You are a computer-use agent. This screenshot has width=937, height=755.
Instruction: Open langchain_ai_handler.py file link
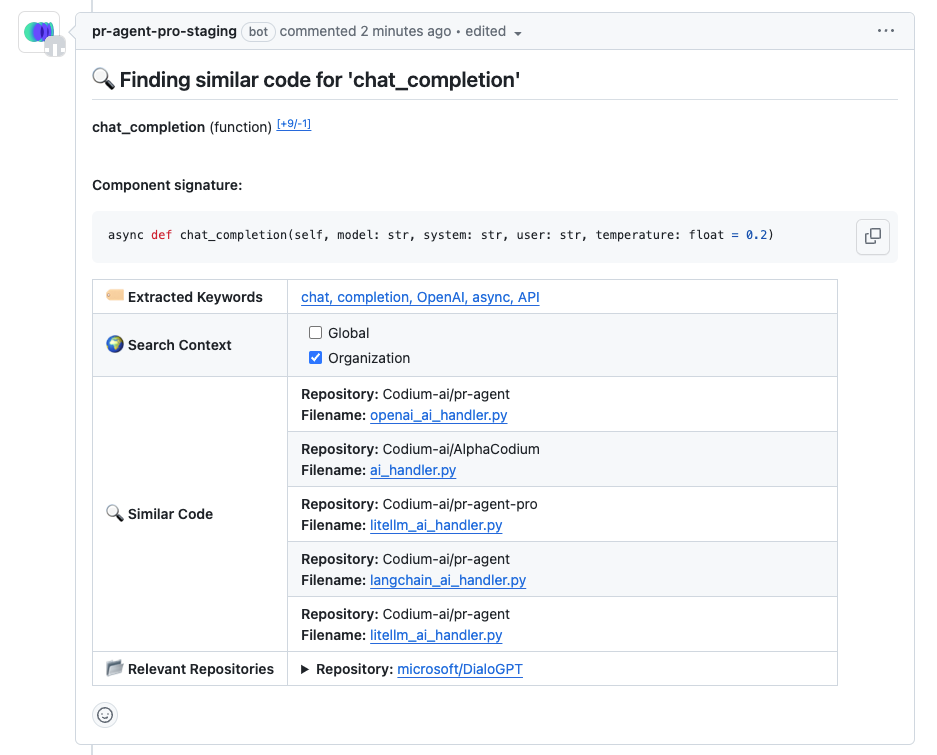click(447, 580)
